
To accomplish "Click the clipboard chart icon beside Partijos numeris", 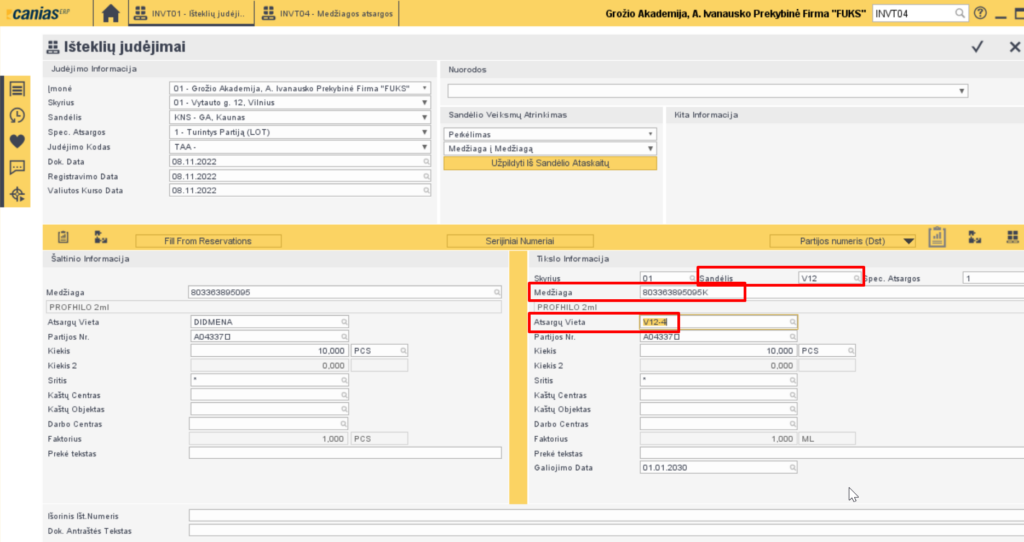I will point(937,237).
